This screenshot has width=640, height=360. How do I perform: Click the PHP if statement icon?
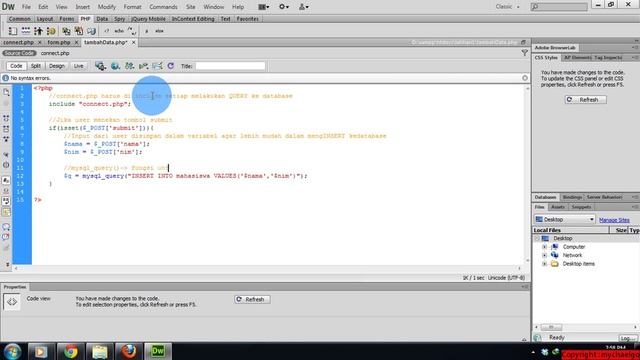pyautogui.click(x=147, y=31)
